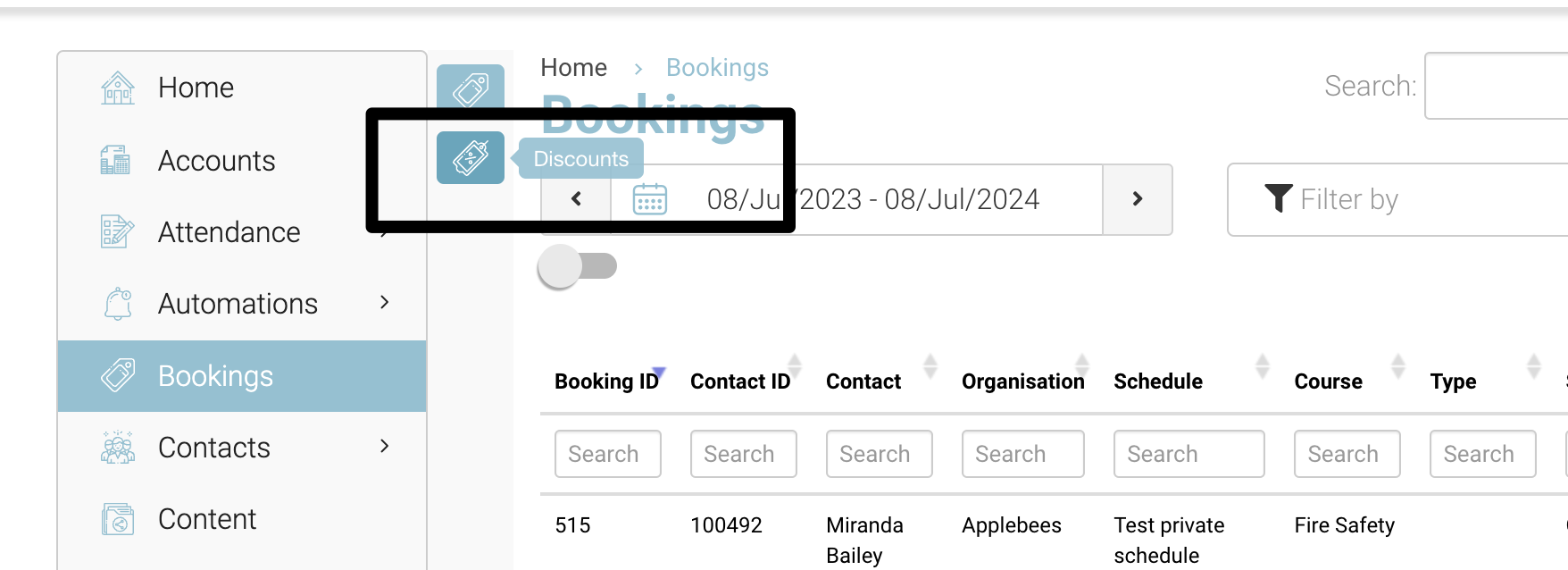Expand the Automations submenu chevron
Screen dimensions: 1568x570
click(x=385, y=303)
